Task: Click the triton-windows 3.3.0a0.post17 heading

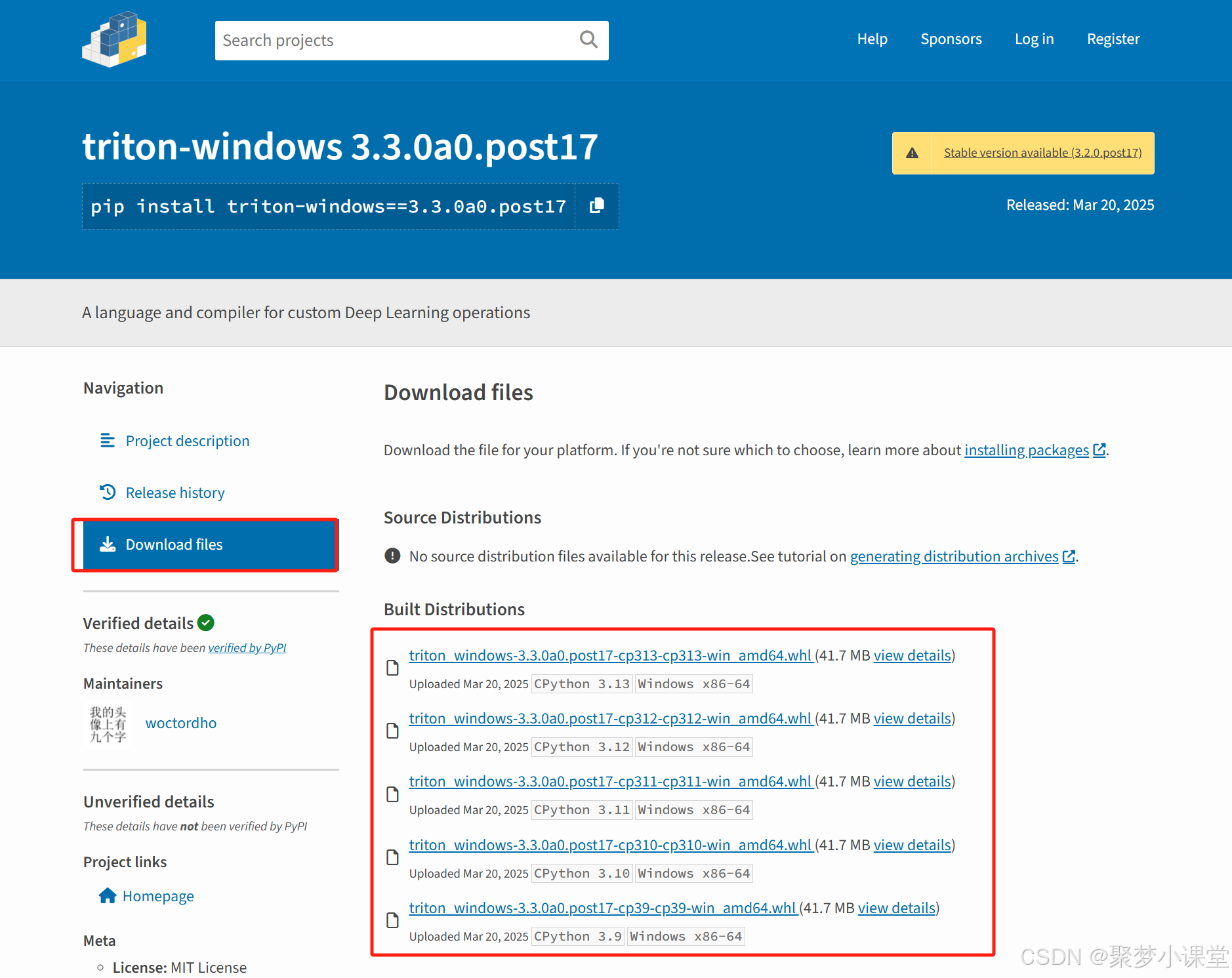Action: [340, 146]
